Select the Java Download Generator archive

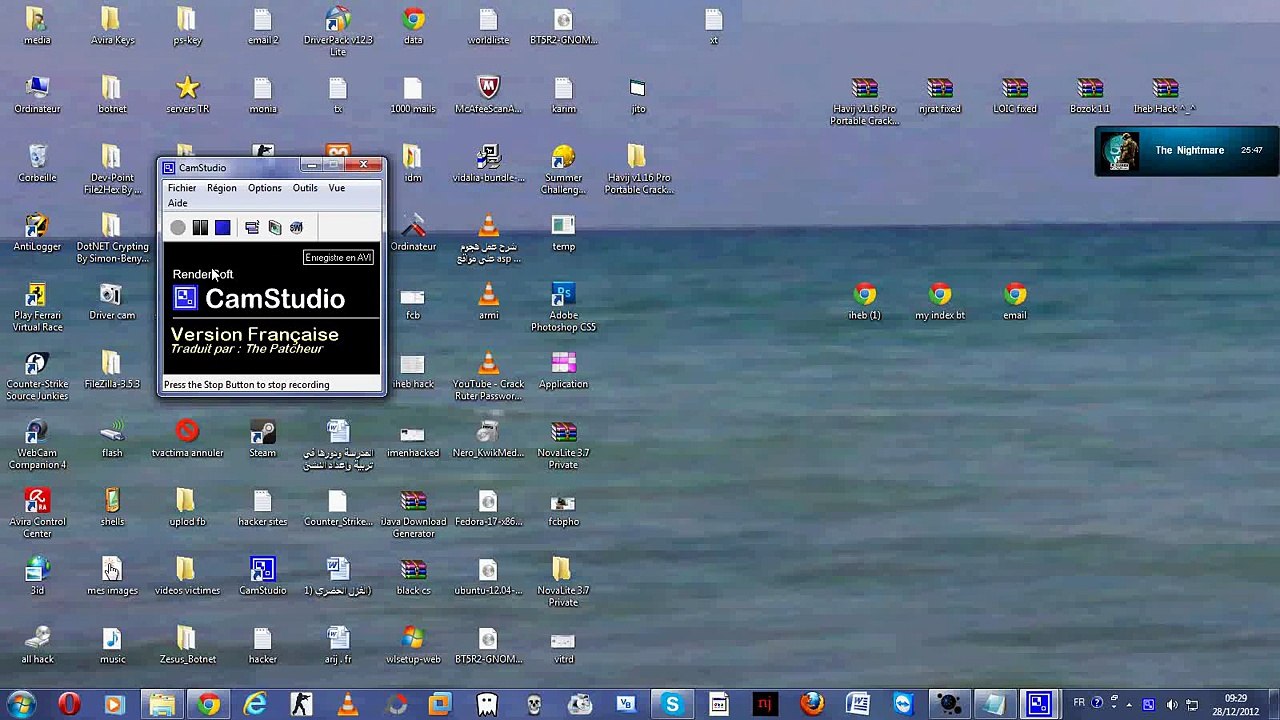[x=413, y=514]
